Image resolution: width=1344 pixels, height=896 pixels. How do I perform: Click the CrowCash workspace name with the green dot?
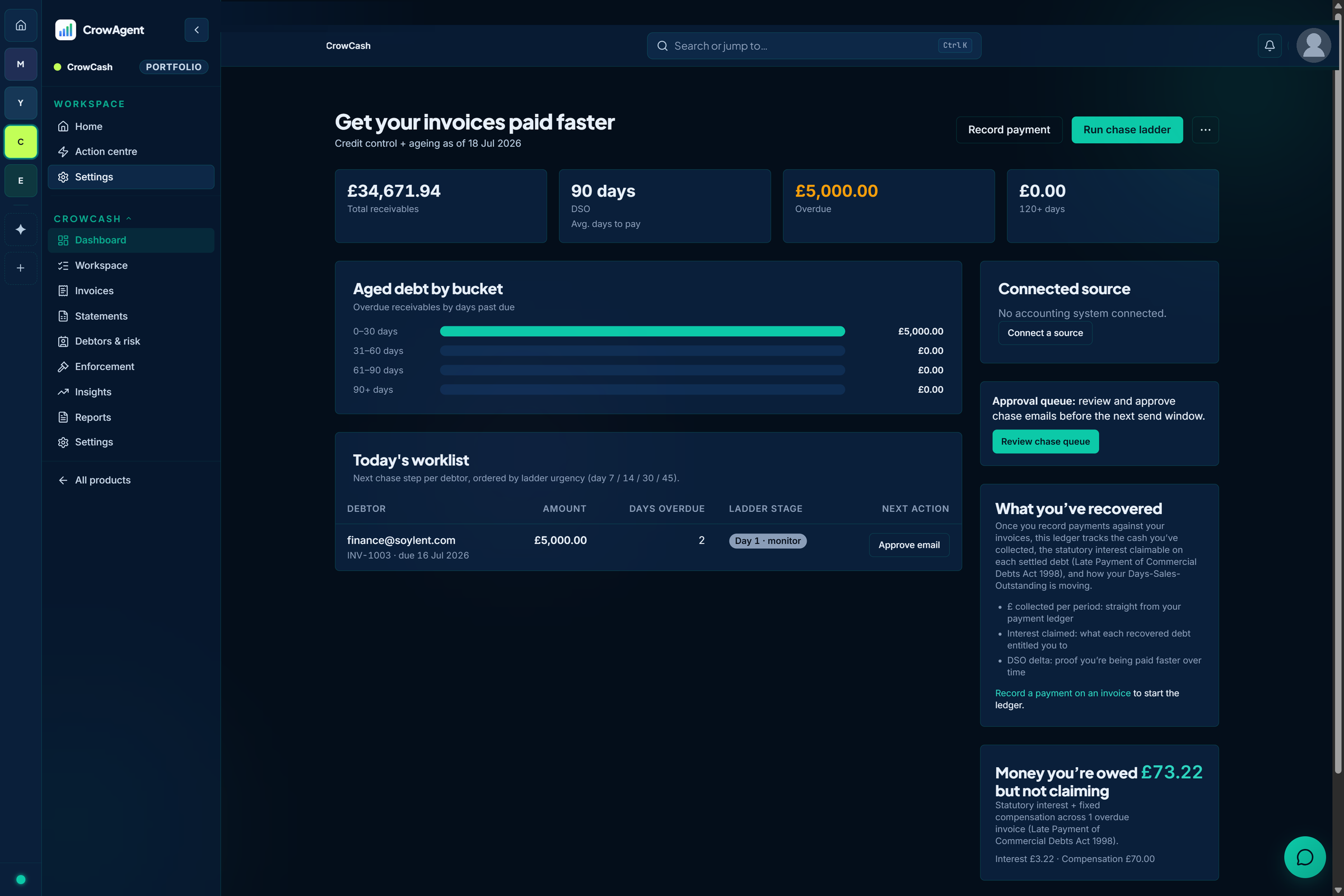coord(83,67)
